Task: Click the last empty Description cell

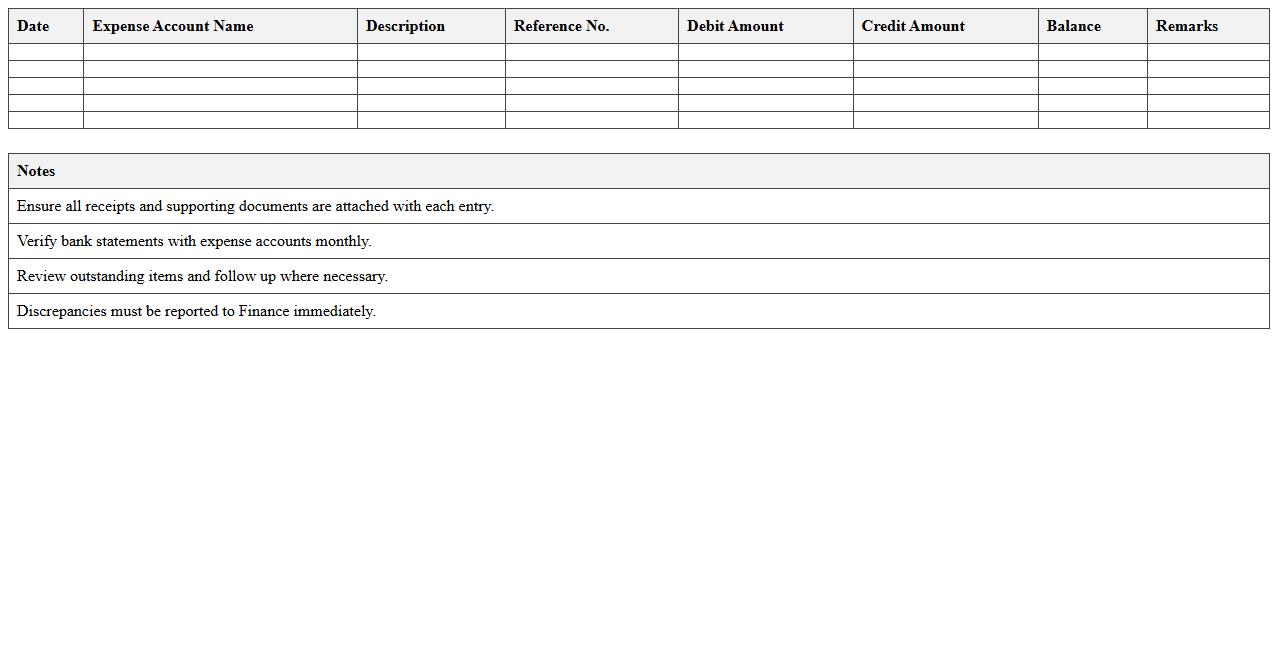Action: tap(431, 120)
